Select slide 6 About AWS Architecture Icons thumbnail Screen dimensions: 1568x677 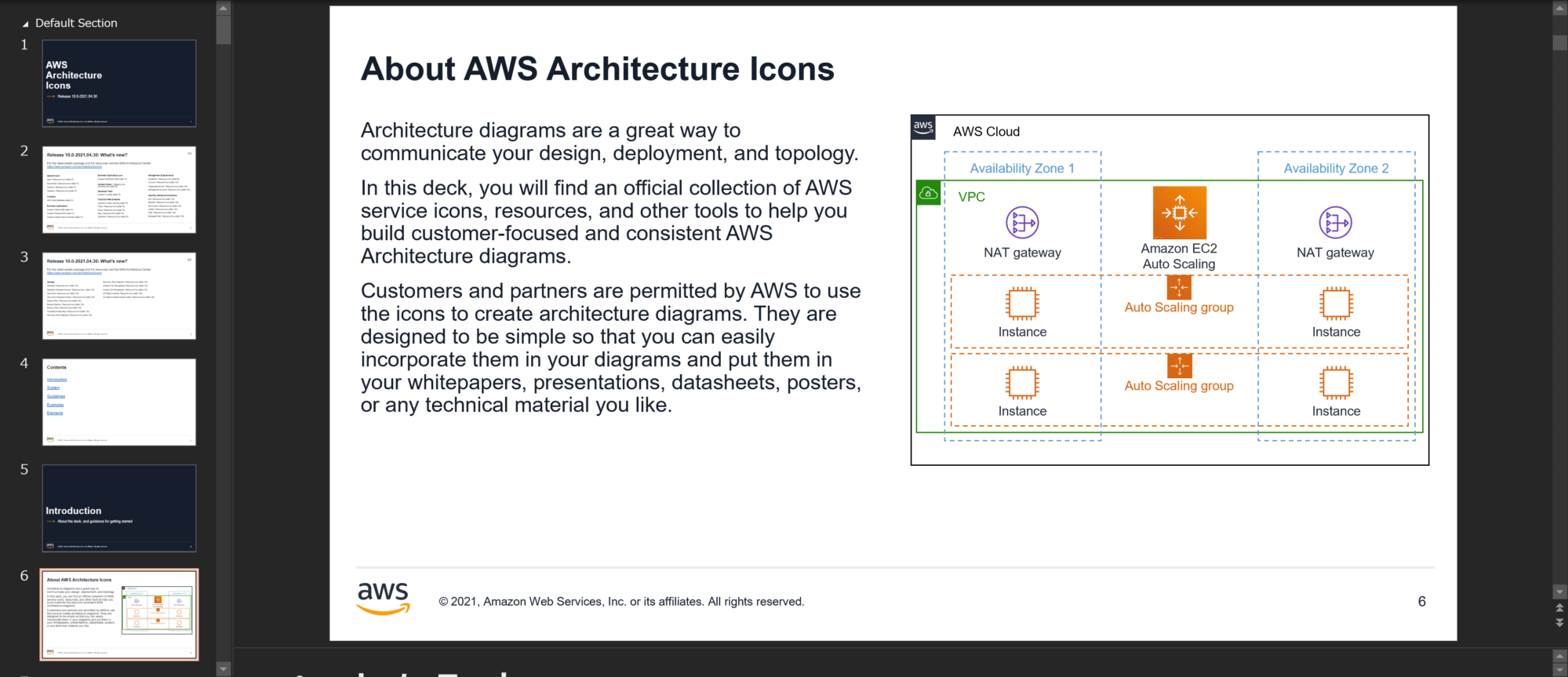(x=119, y=614)
